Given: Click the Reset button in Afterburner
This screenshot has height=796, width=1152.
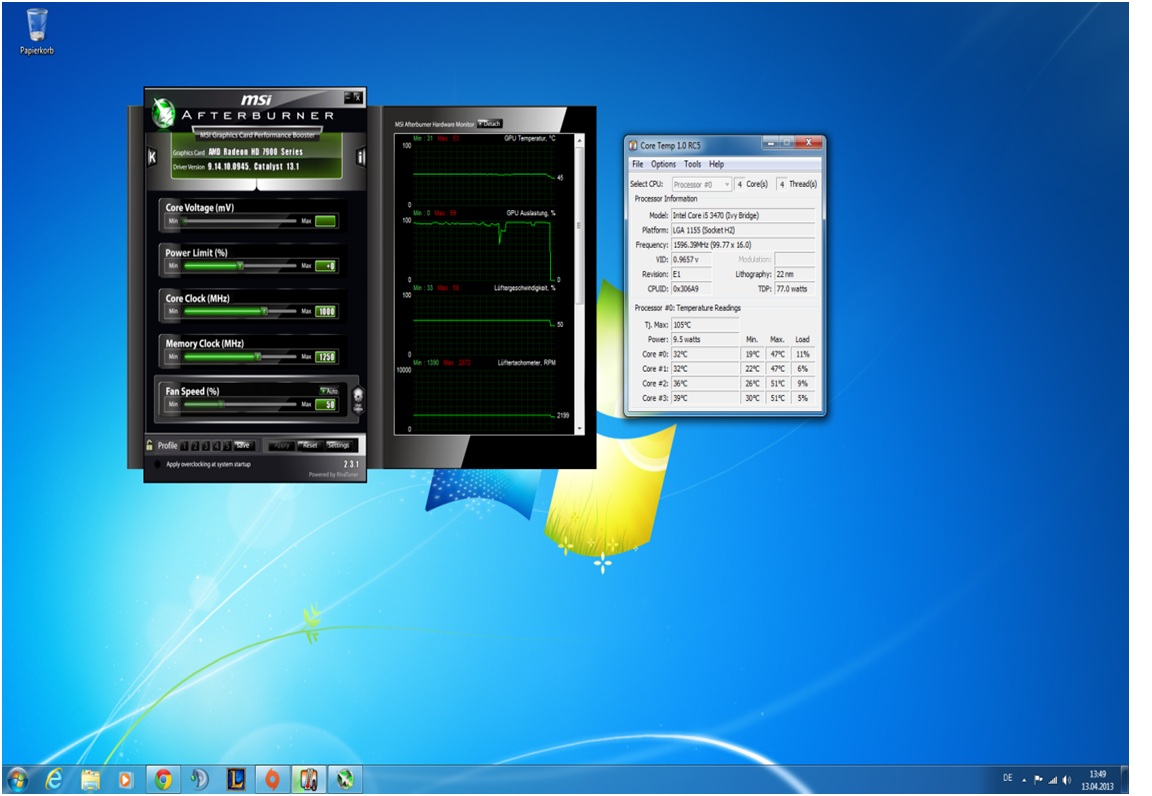Looking at the screenshot, I should pos(310,445).
